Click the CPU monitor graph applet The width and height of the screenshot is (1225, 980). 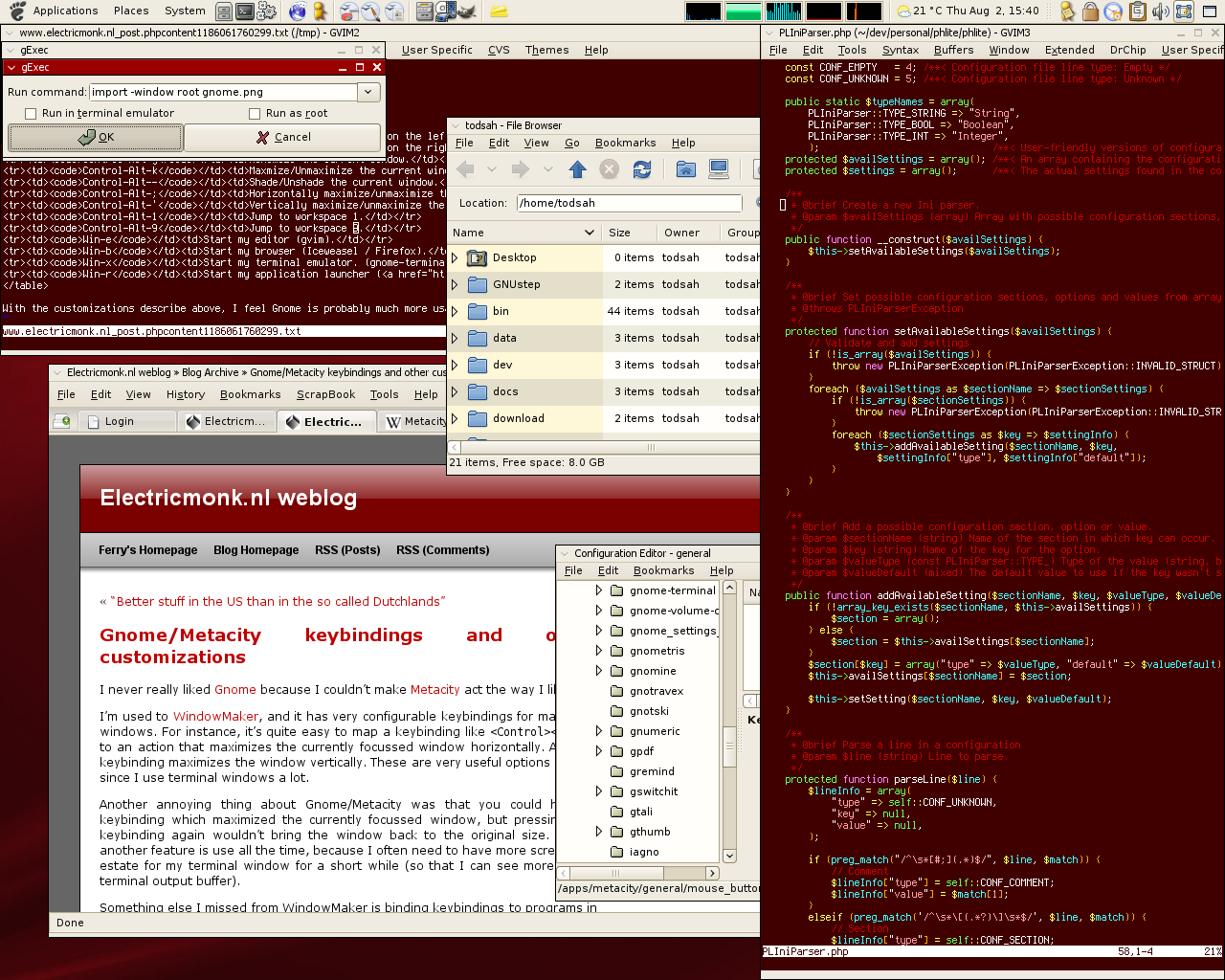[x=703, y=11]
